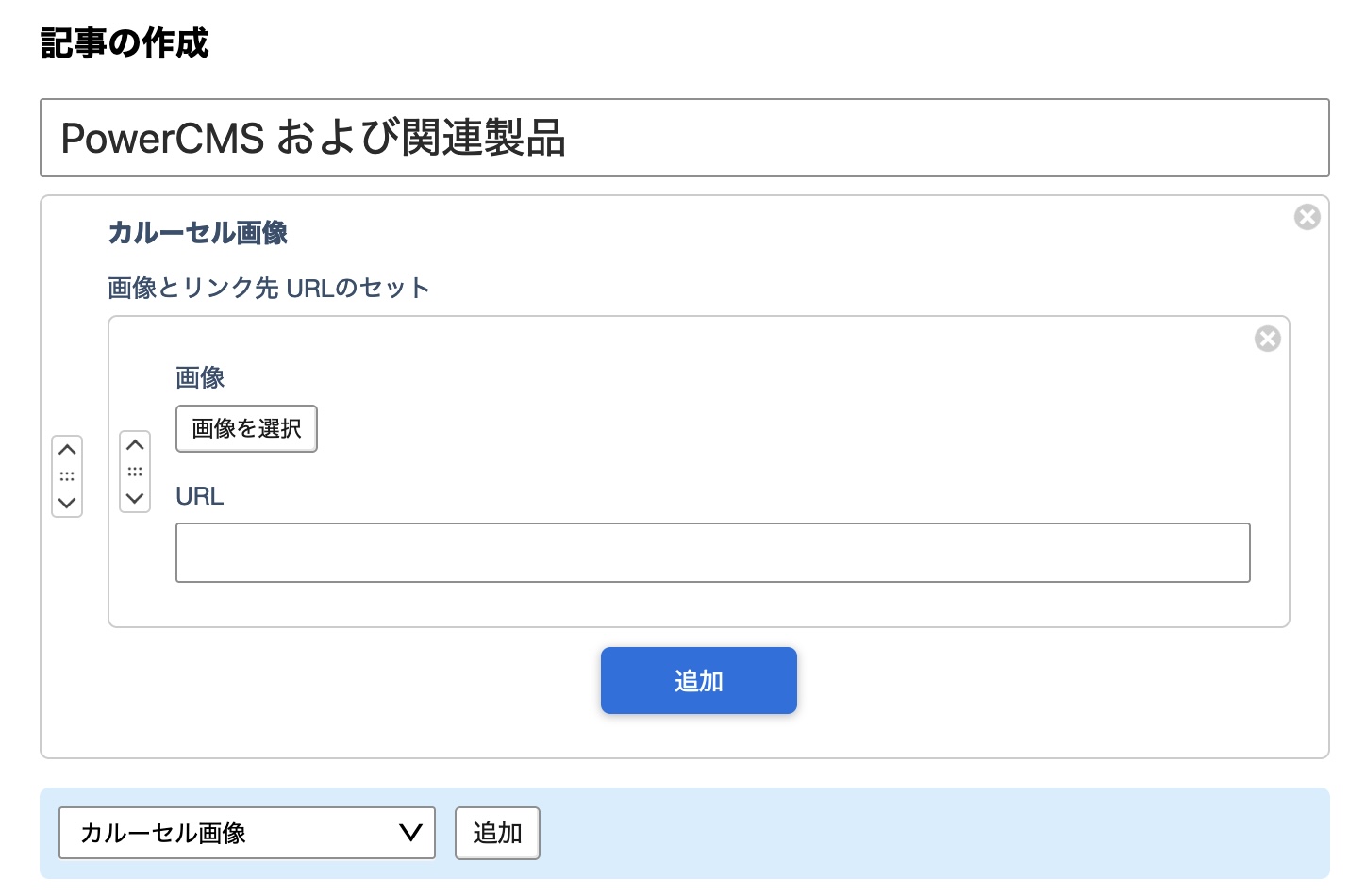
Task: Move the inner image set down
Action: point(135,498)
